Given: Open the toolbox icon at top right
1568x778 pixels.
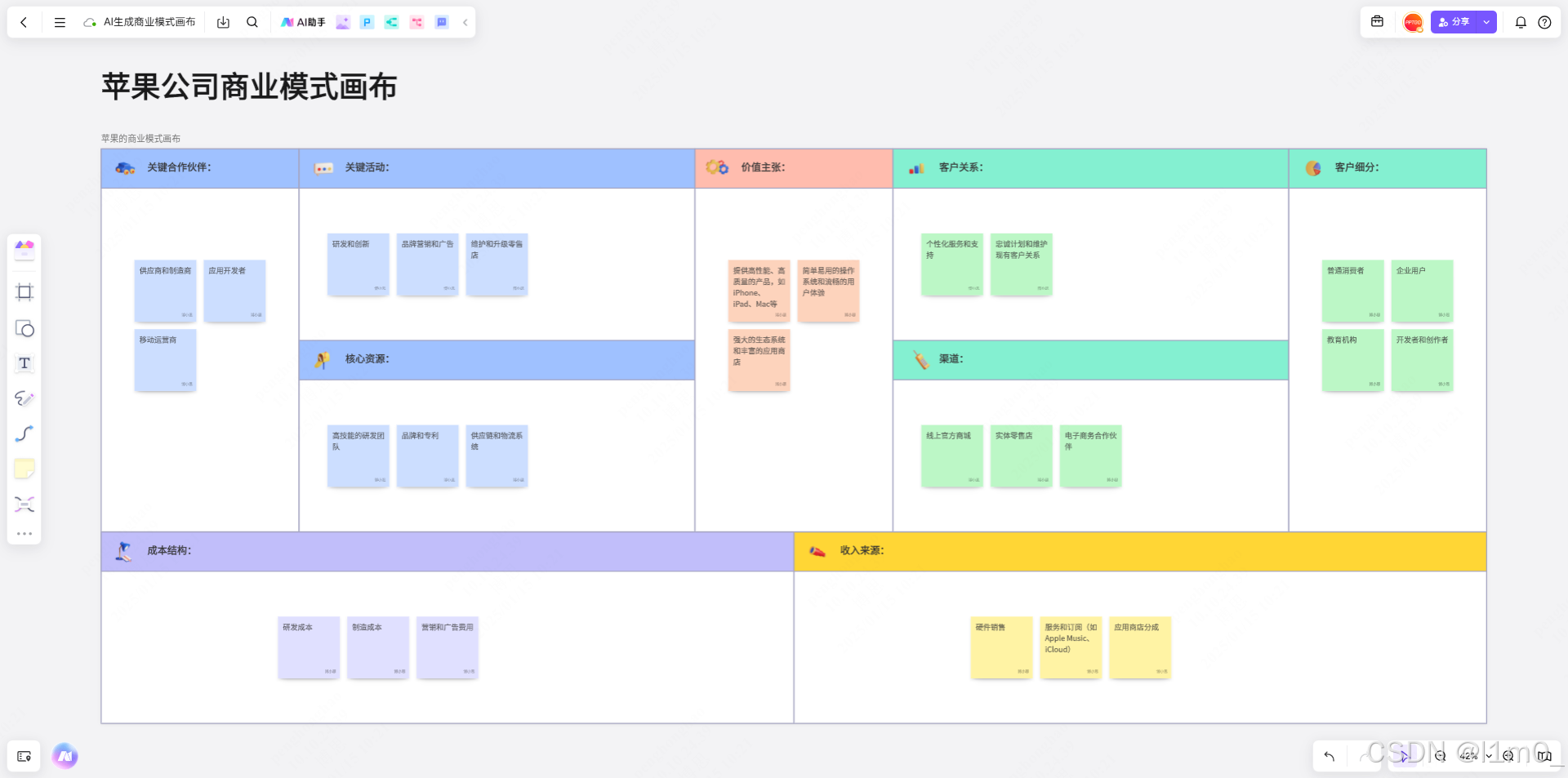Looking at the screenshot, I should pos(1377,22).
